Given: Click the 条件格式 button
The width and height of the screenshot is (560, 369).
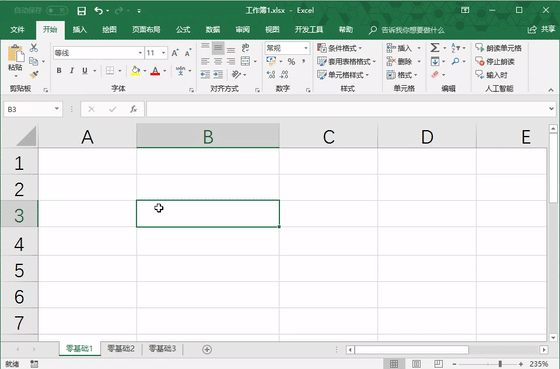Looking at the screenshot, I should coord(340,48).
